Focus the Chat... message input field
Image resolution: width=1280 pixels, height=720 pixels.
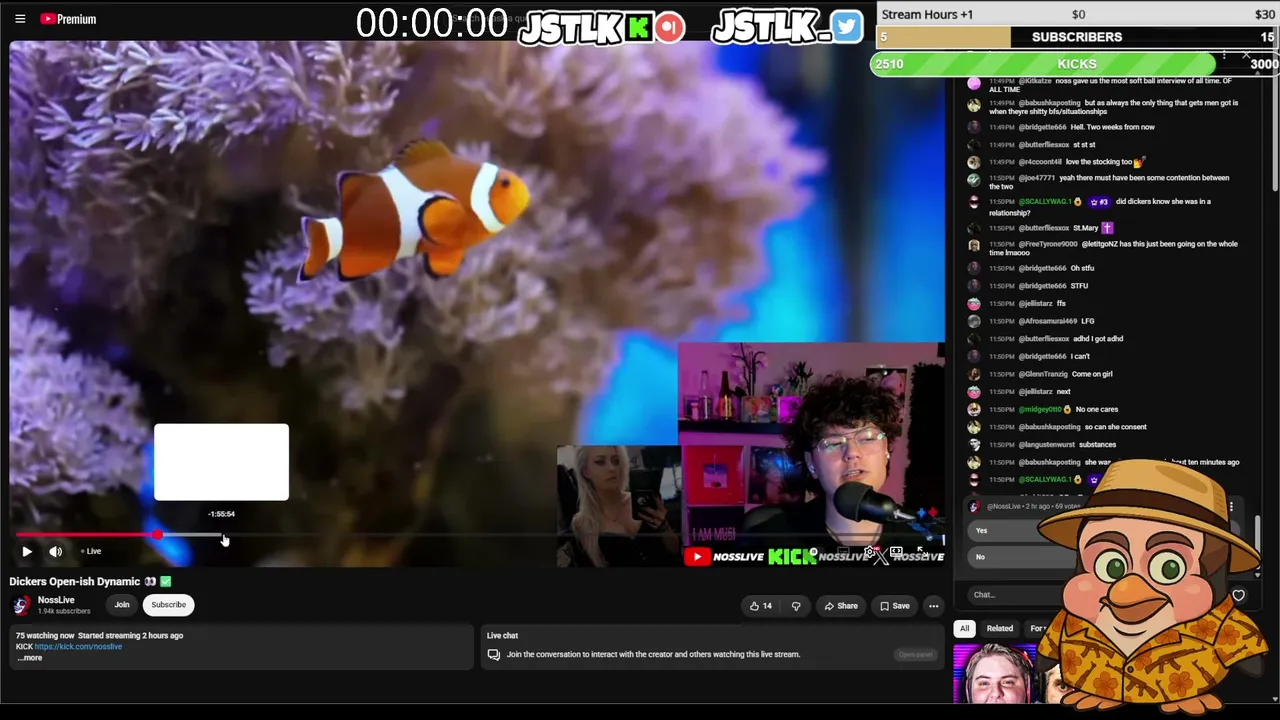click(x=1015, y=595)
